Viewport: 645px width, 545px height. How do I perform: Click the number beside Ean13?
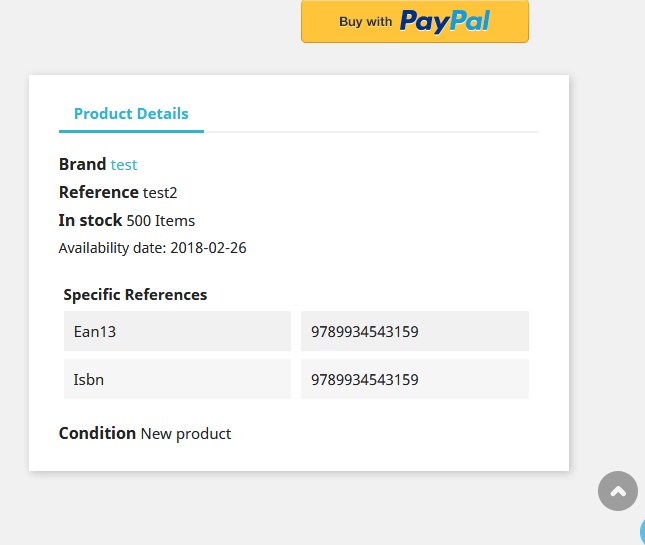click(x=414, y=331)
